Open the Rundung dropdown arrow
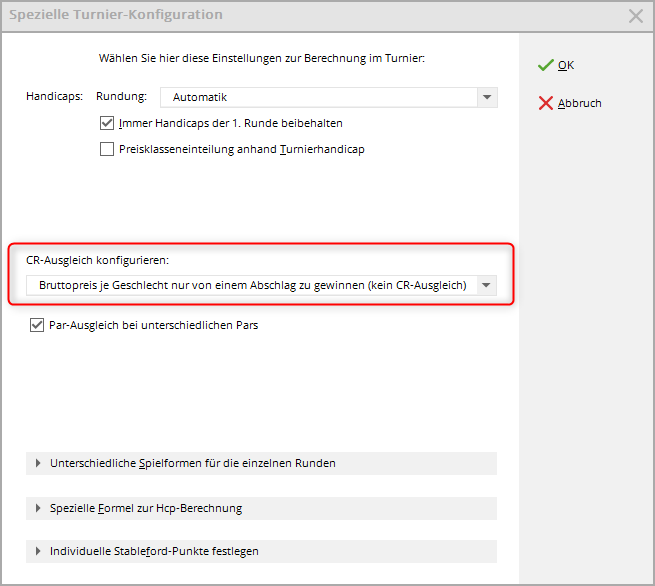The height and width of the screenshot is (586, 655). [x=486, y=97]
